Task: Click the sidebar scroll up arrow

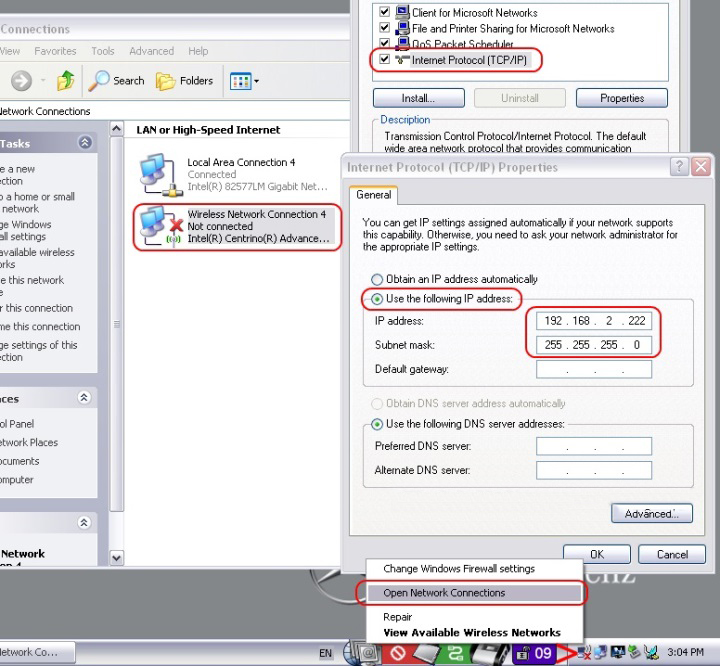Action: 117,129
